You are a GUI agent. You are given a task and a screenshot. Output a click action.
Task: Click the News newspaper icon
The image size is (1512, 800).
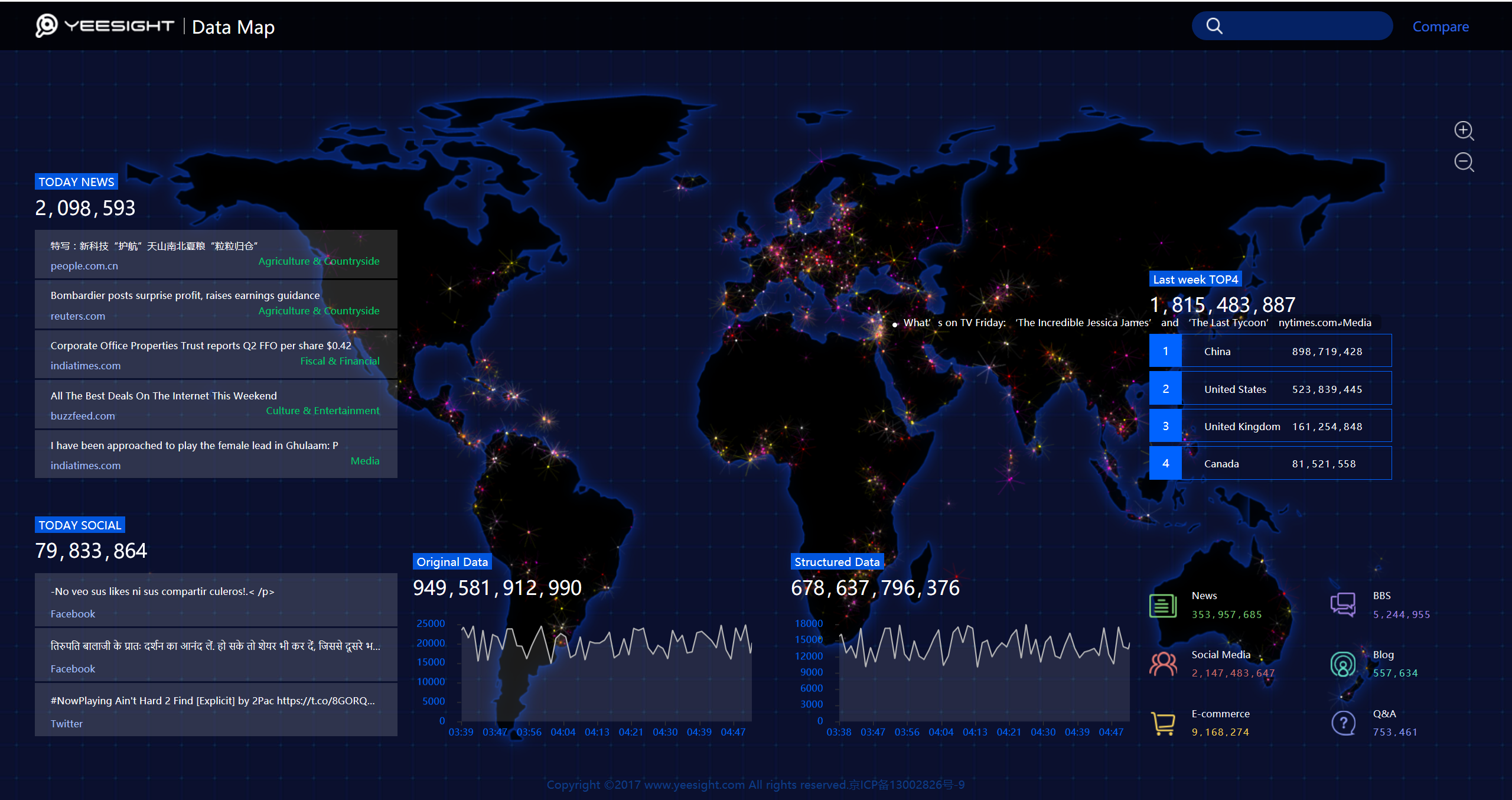point(1163,606)
